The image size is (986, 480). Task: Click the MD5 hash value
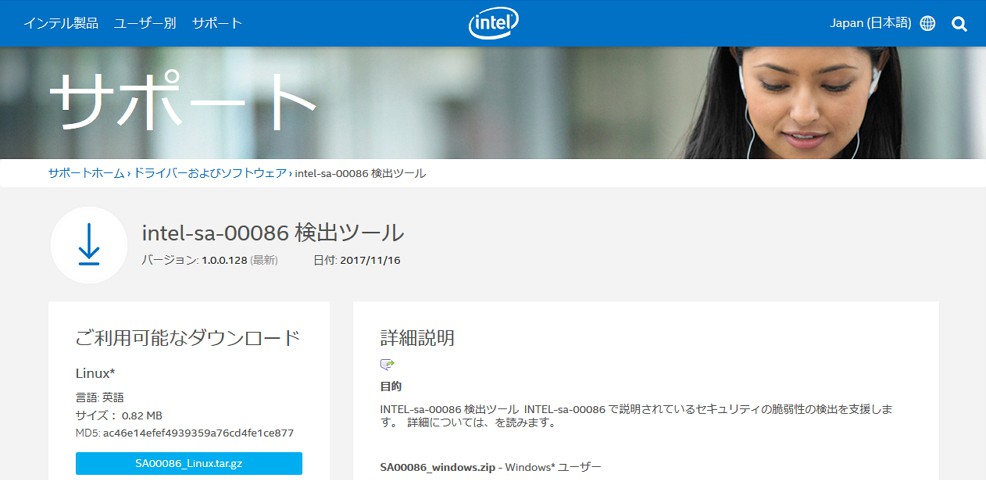point(198,433)
